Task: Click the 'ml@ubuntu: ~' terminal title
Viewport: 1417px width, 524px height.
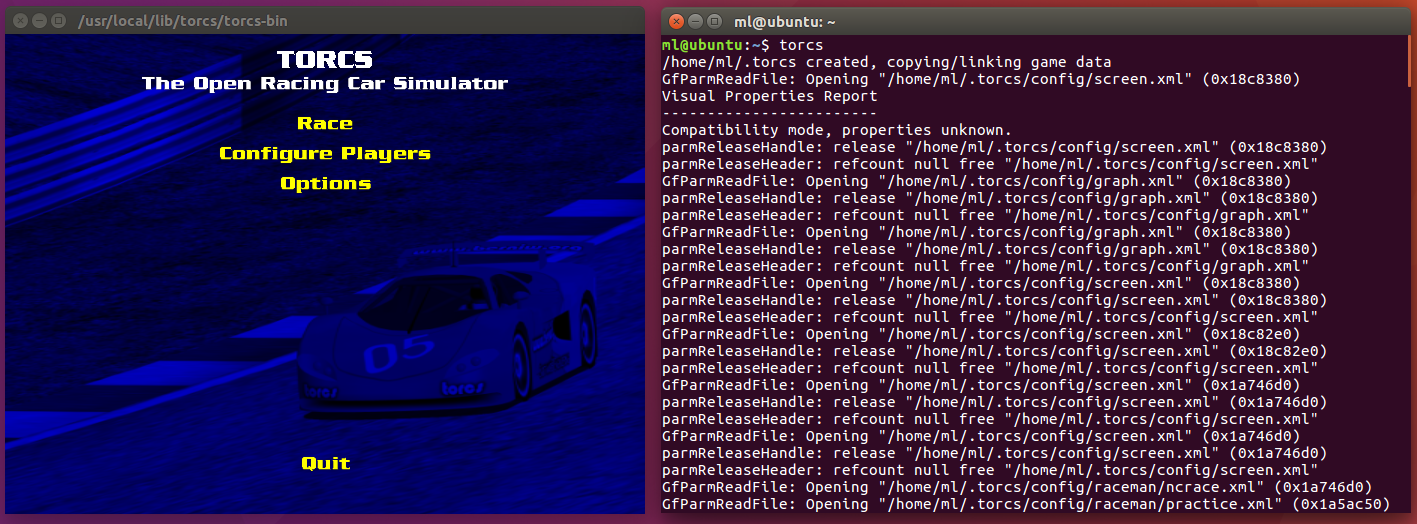Action: click(x=785, y=21)
